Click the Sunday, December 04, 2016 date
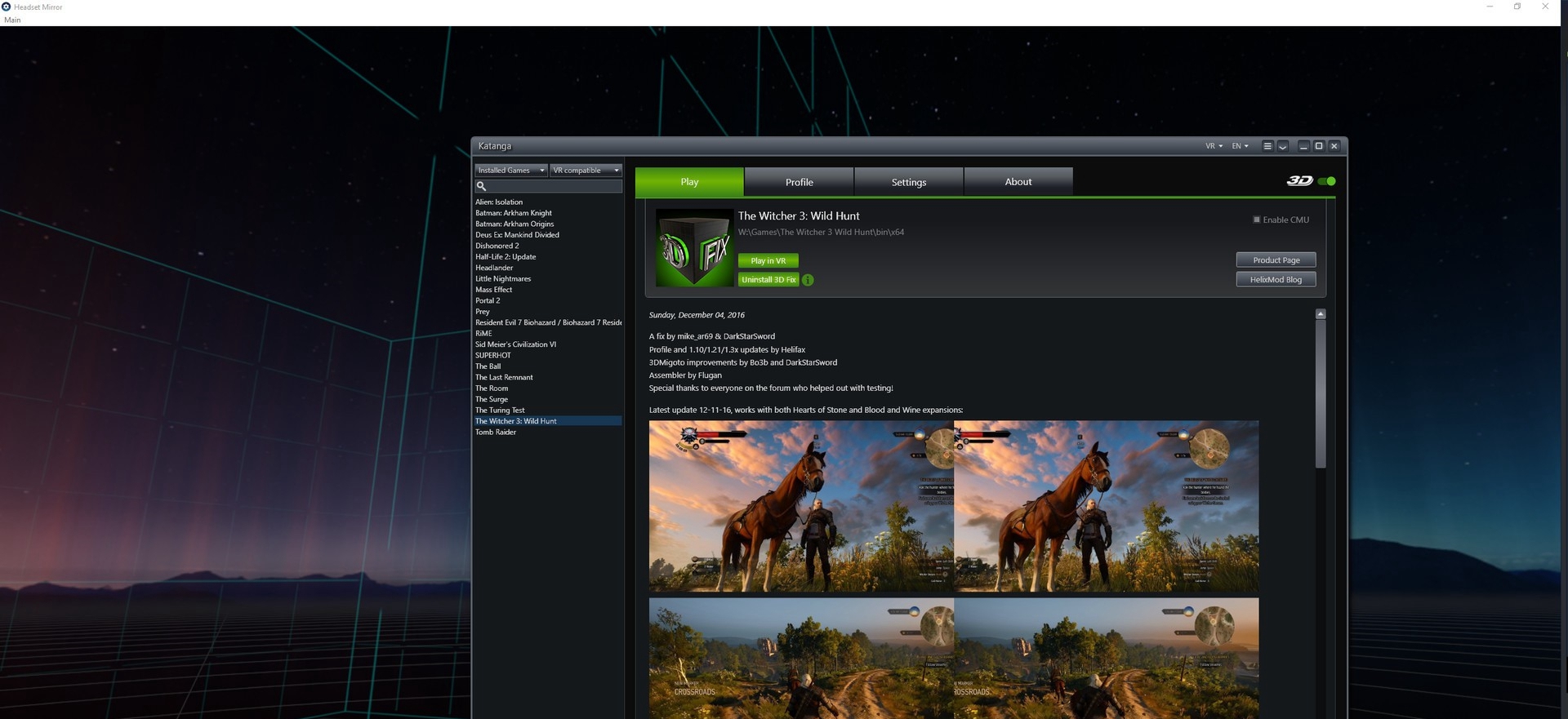 coord(697,315)
